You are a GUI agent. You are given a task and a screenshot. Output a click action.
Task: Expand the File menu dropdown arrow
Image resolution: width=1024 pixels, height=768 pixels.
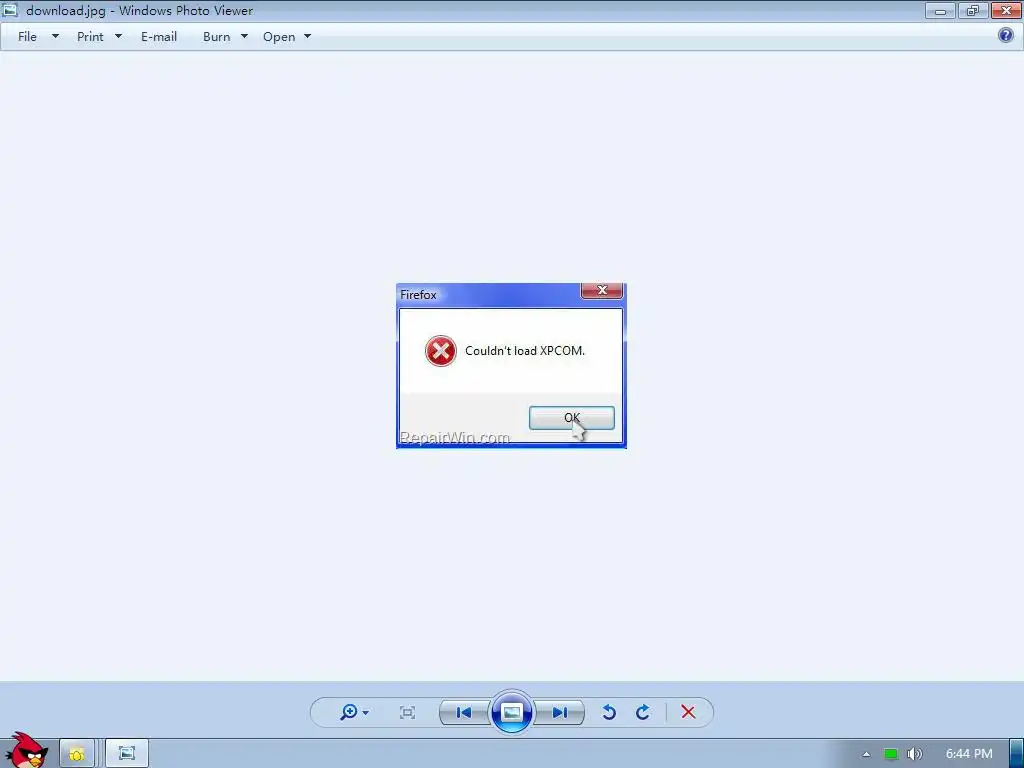[56, 37]
